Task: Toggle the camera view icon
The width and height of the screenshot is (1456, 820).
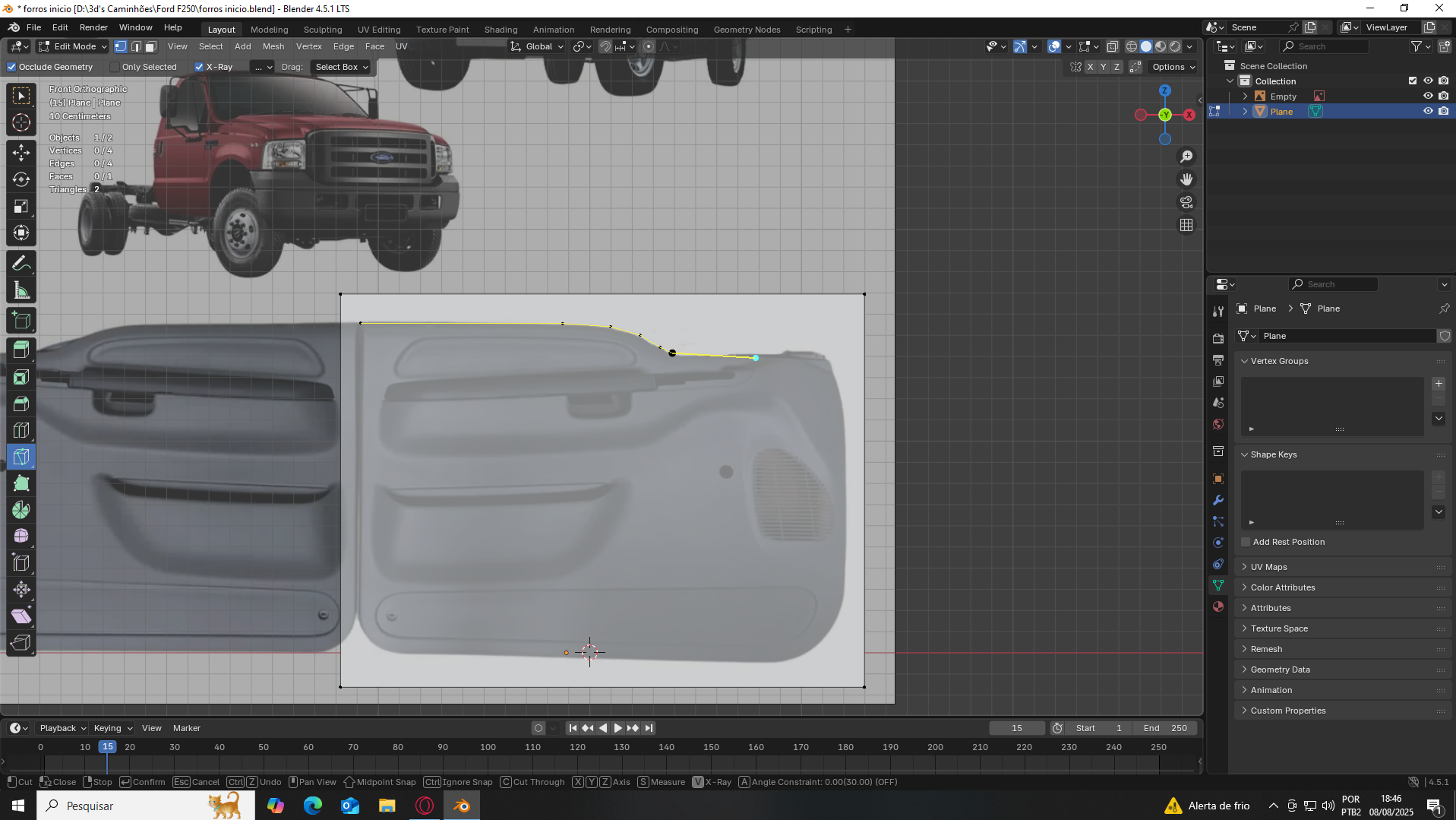Action: pyautogui.click(x=1186, y=202)
